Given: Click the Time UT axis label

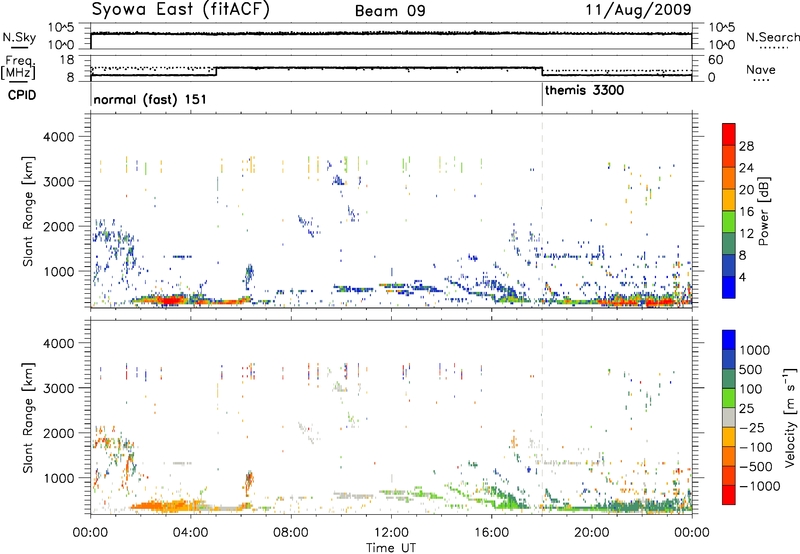Looking at the screenshot, I should pyautogui.click(x=391, y=548).
